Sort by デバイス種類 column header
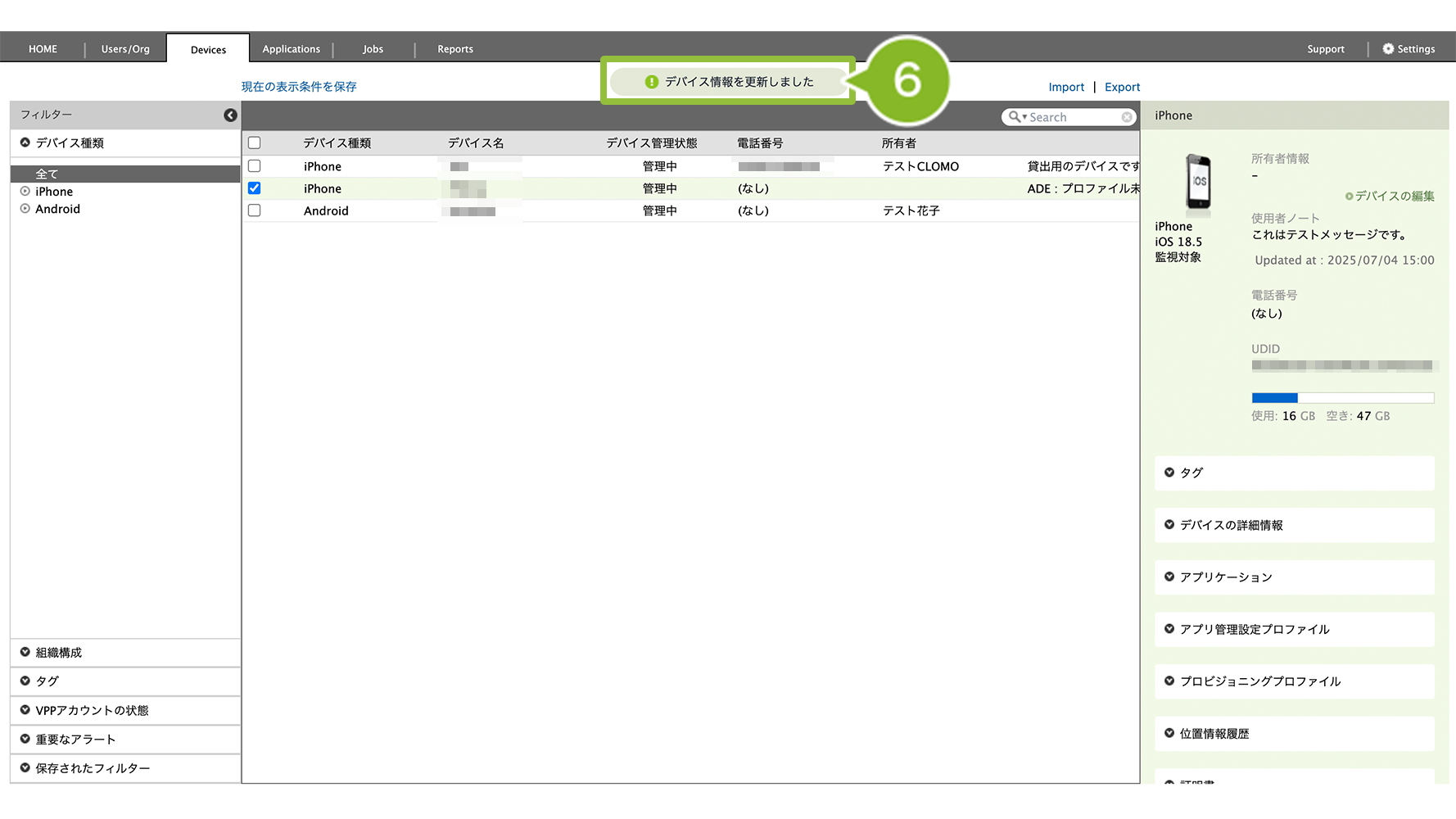Image resolution: width=1456 pixels, height=819 pixels. click(x=337, y=143)
